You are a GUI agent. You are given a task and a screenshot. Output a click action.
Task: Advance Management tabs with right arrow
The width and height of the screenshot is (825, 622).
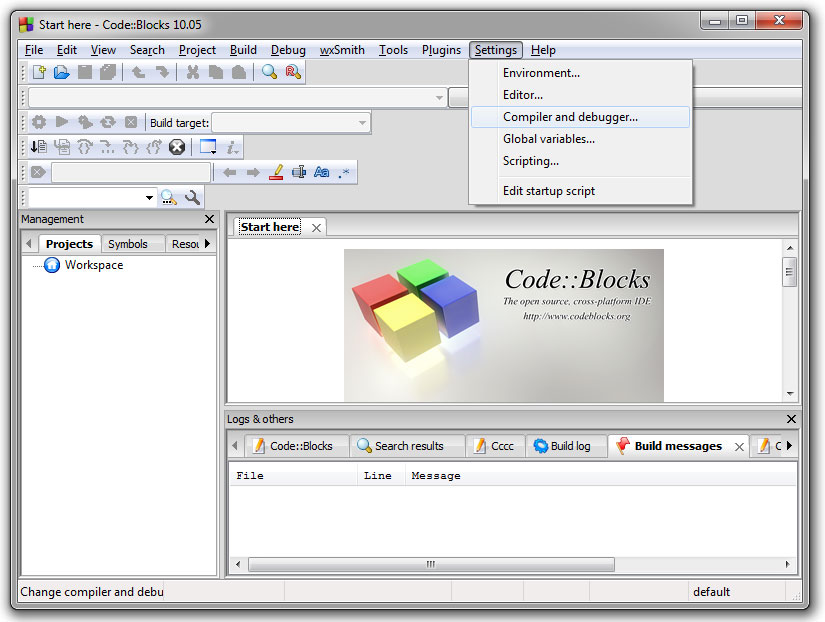(207, 244)
